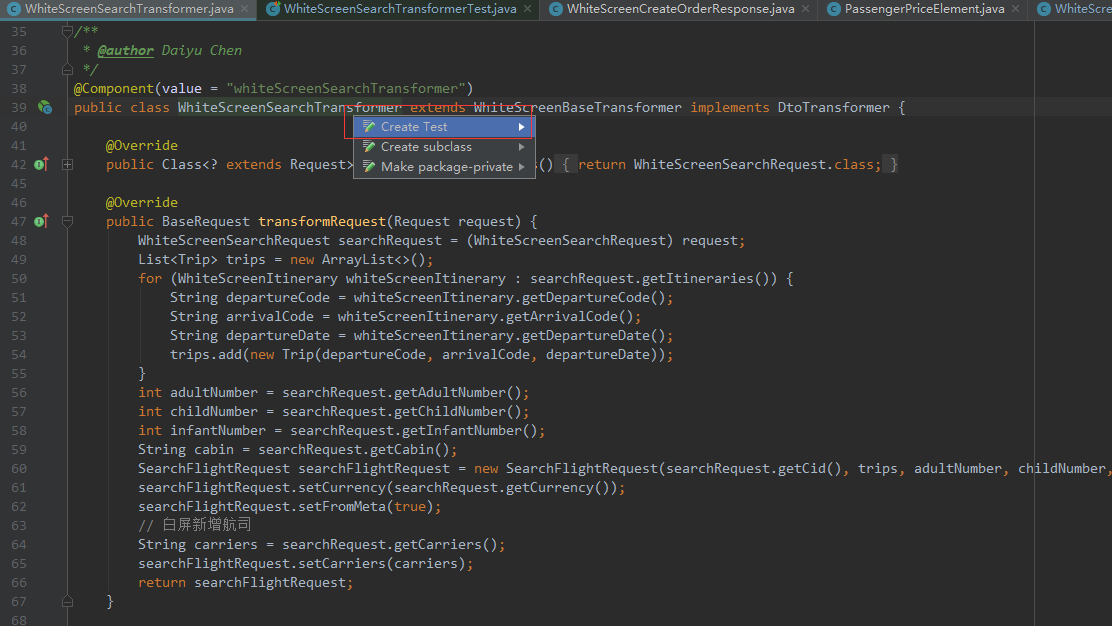
Task: Click the fold arrow at line 67
Action: (68, 601)
